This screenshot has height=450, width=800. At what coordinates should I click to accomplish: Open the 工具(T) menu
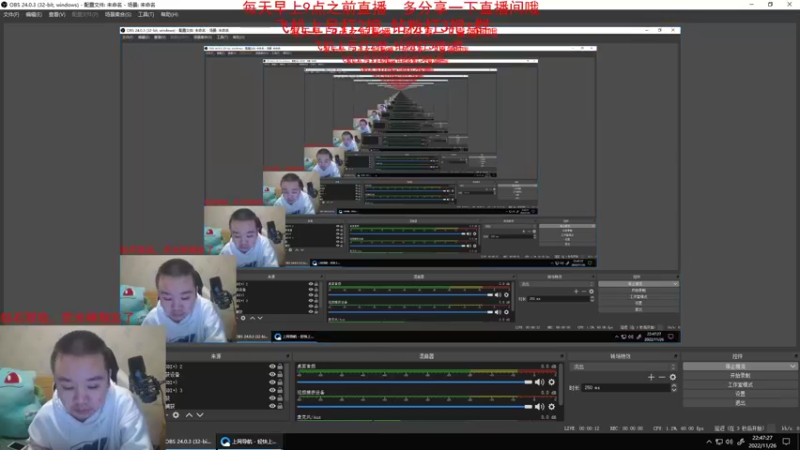click(x=146, y=15)
